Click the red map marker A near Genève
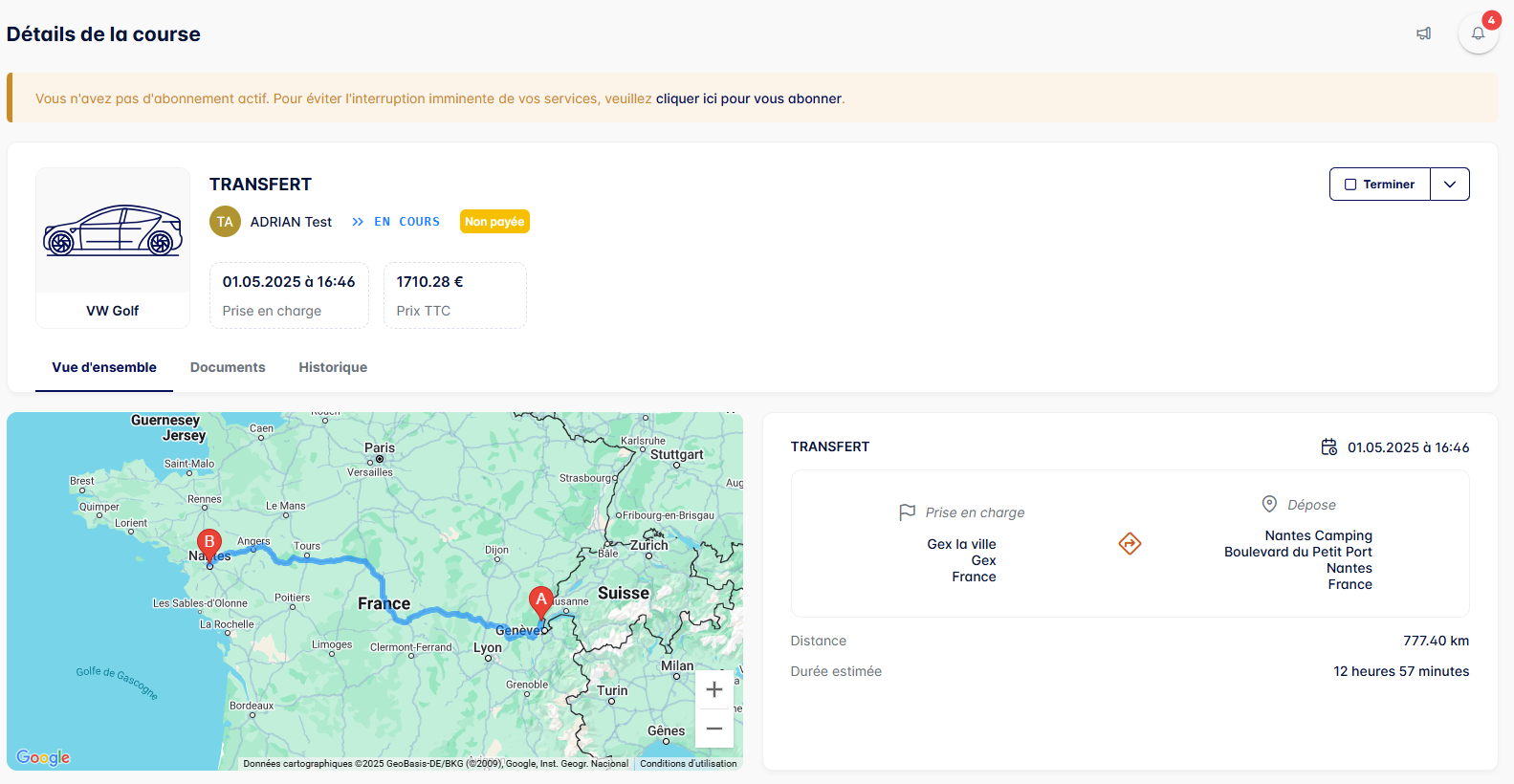The image size is (1514, 784). coord(541,601)
